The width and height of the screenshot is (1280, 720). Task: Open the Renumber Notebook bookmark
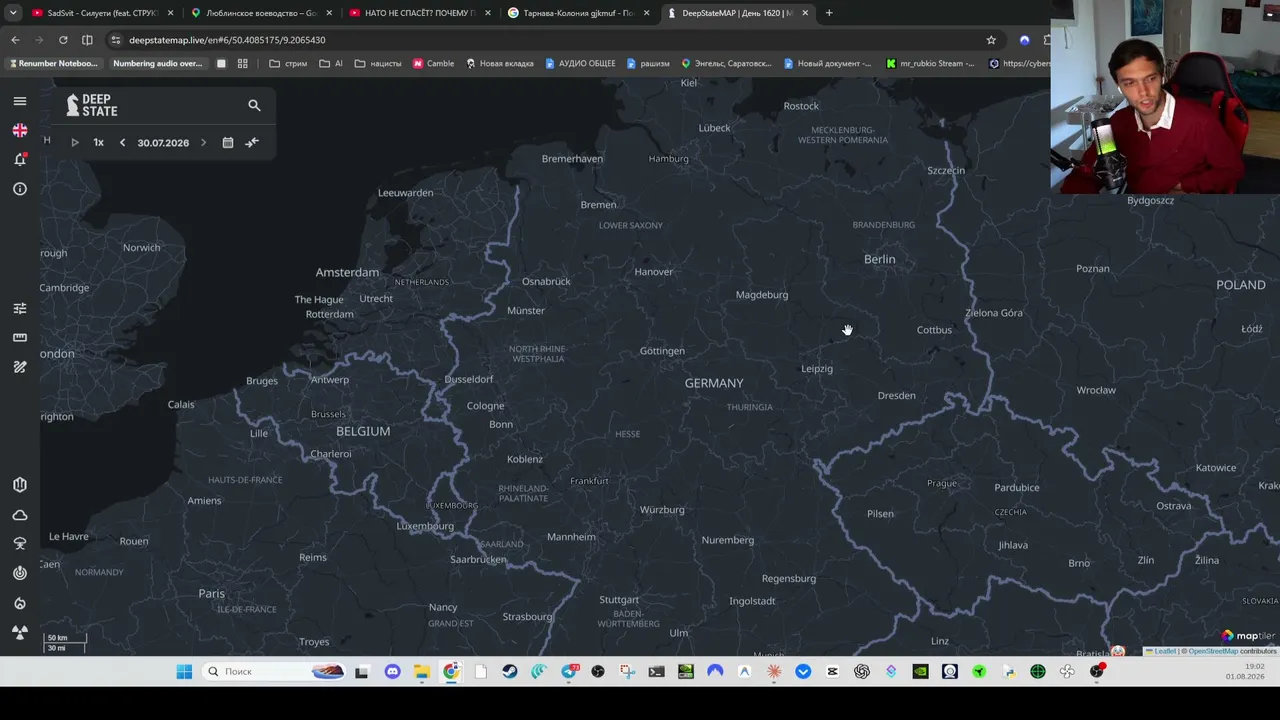click(x=53, y=64)
